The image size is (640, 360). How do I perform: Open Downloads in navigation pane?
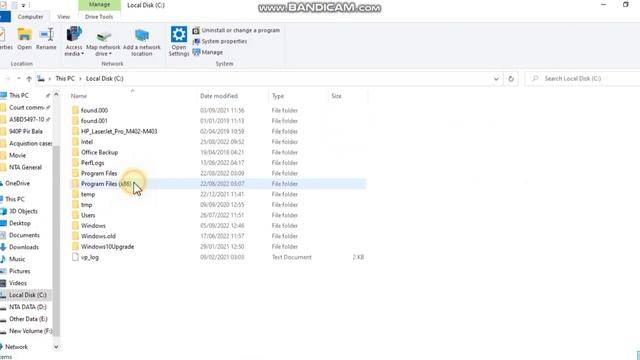[x=24, y=247]
